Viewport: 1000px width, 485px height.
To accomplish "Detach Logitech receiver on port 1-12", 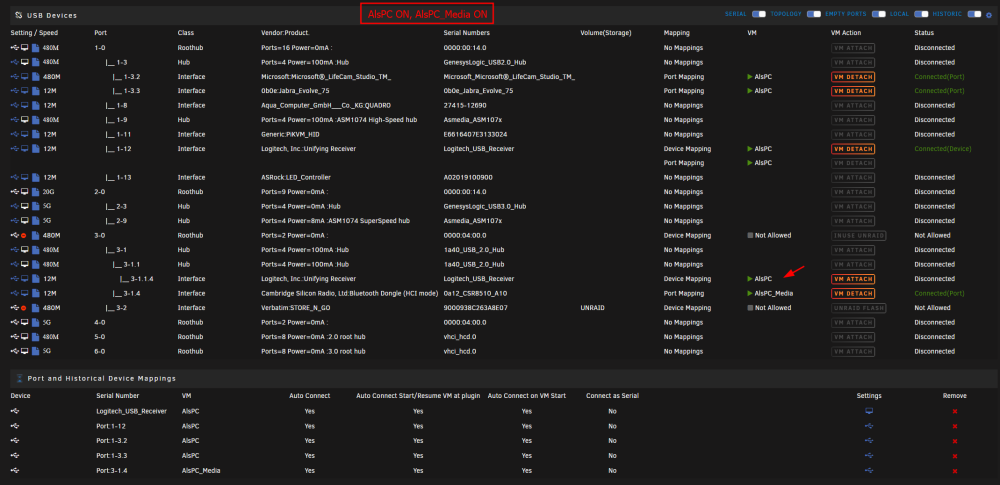I will tap(853, 149).
